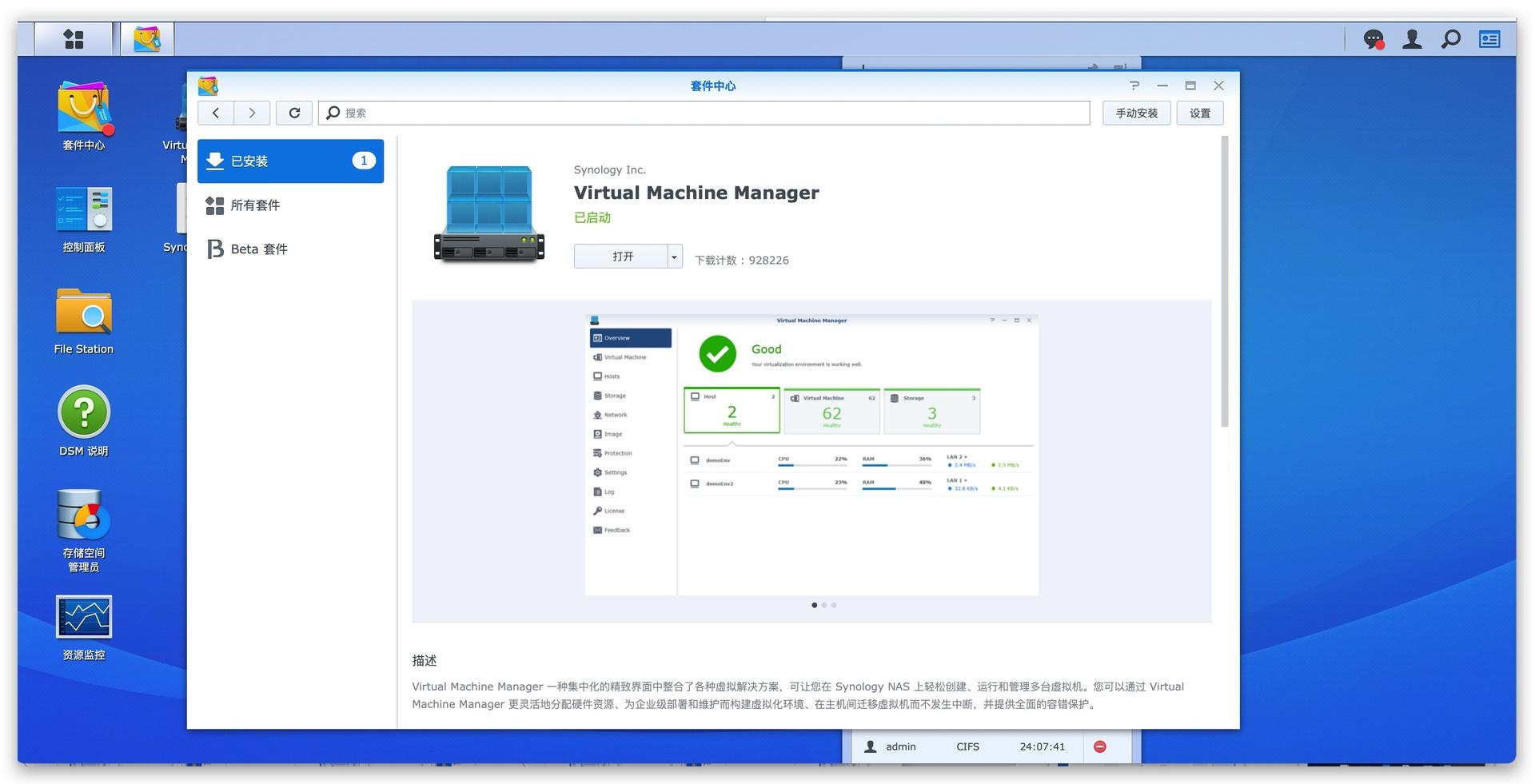This screenshot has width=1535, height=784.
Task: Click the 搜索 search field
Action: pyautogui.click(x=704, y=113)
